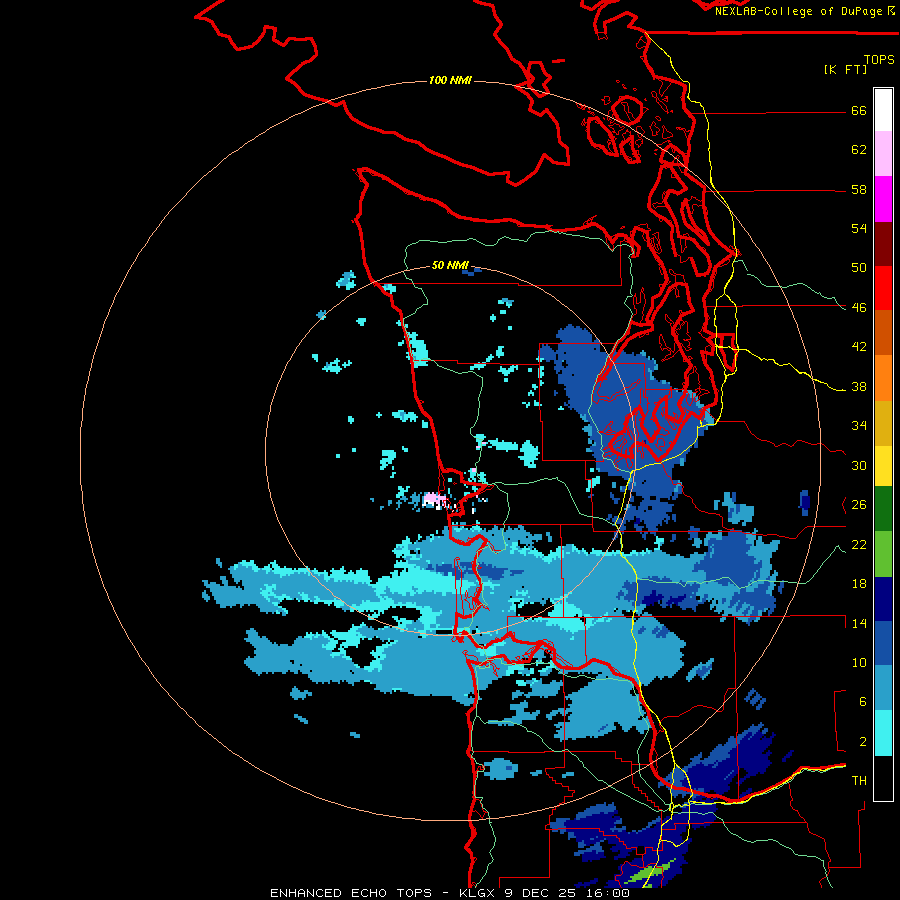This screenshot has width=900, height=900.
Task: Click the pink high echo top near radar
Action: tap(433, 499)
